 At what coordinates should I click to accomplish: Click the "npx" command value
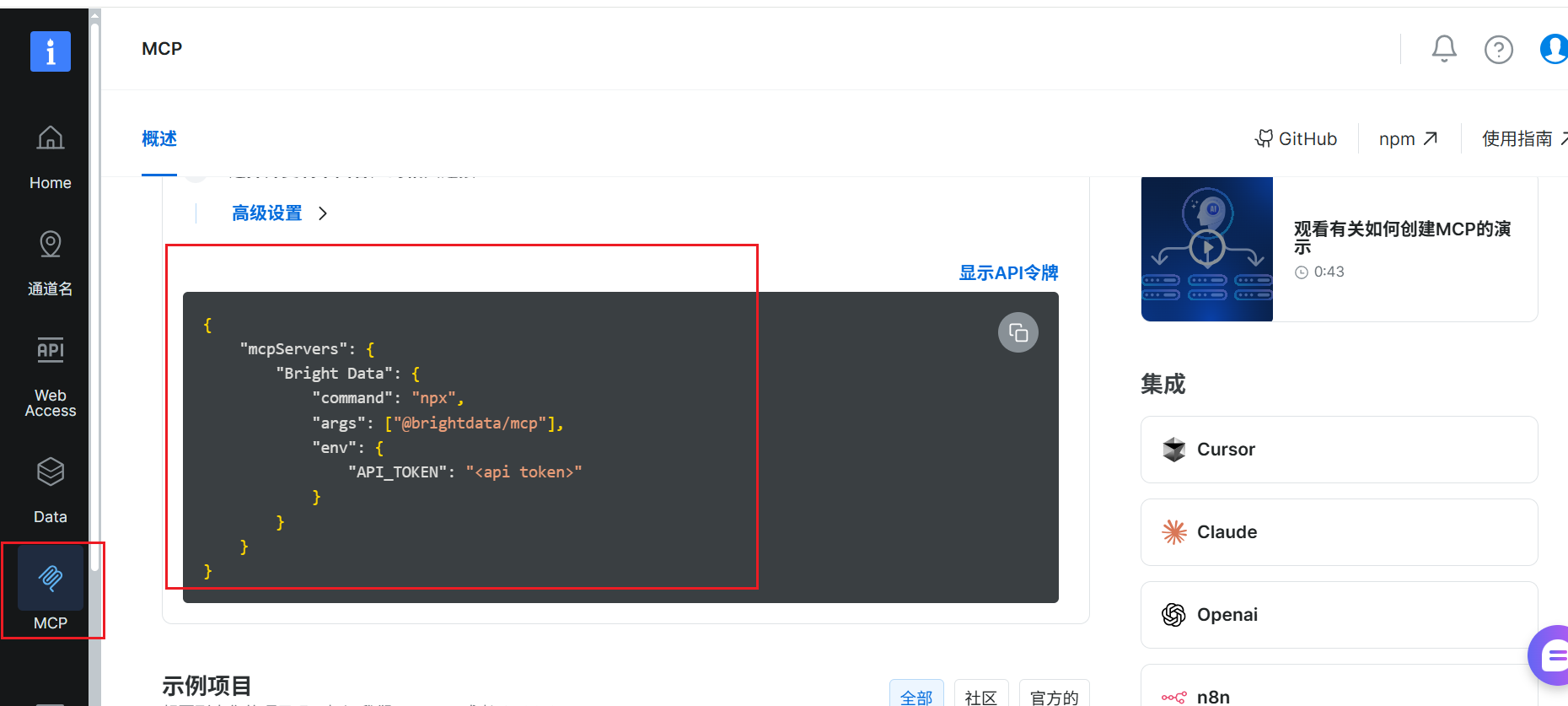pos(433,398)
